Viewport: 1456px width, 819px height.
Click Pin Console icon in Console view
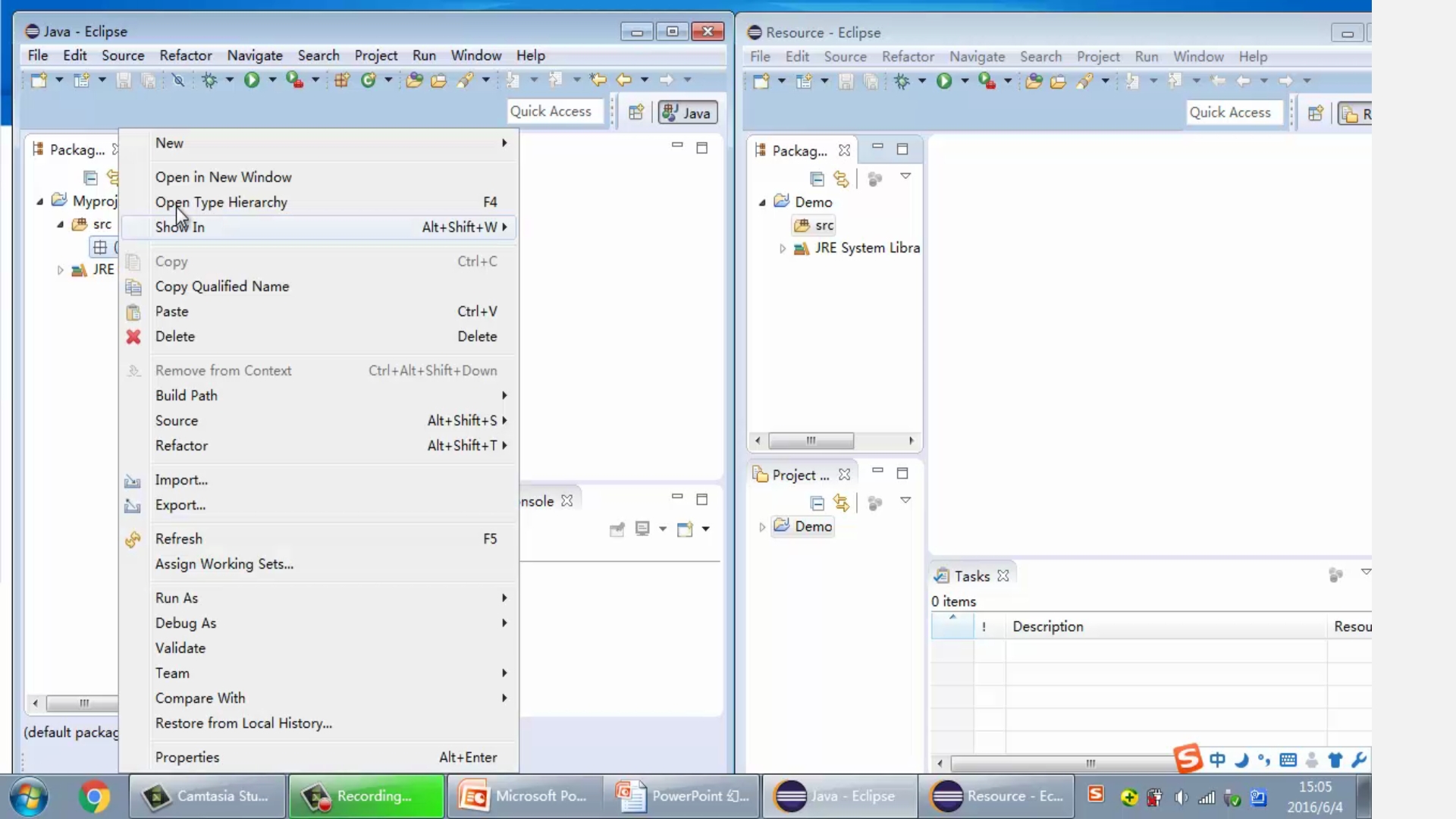tap(617, 529)
